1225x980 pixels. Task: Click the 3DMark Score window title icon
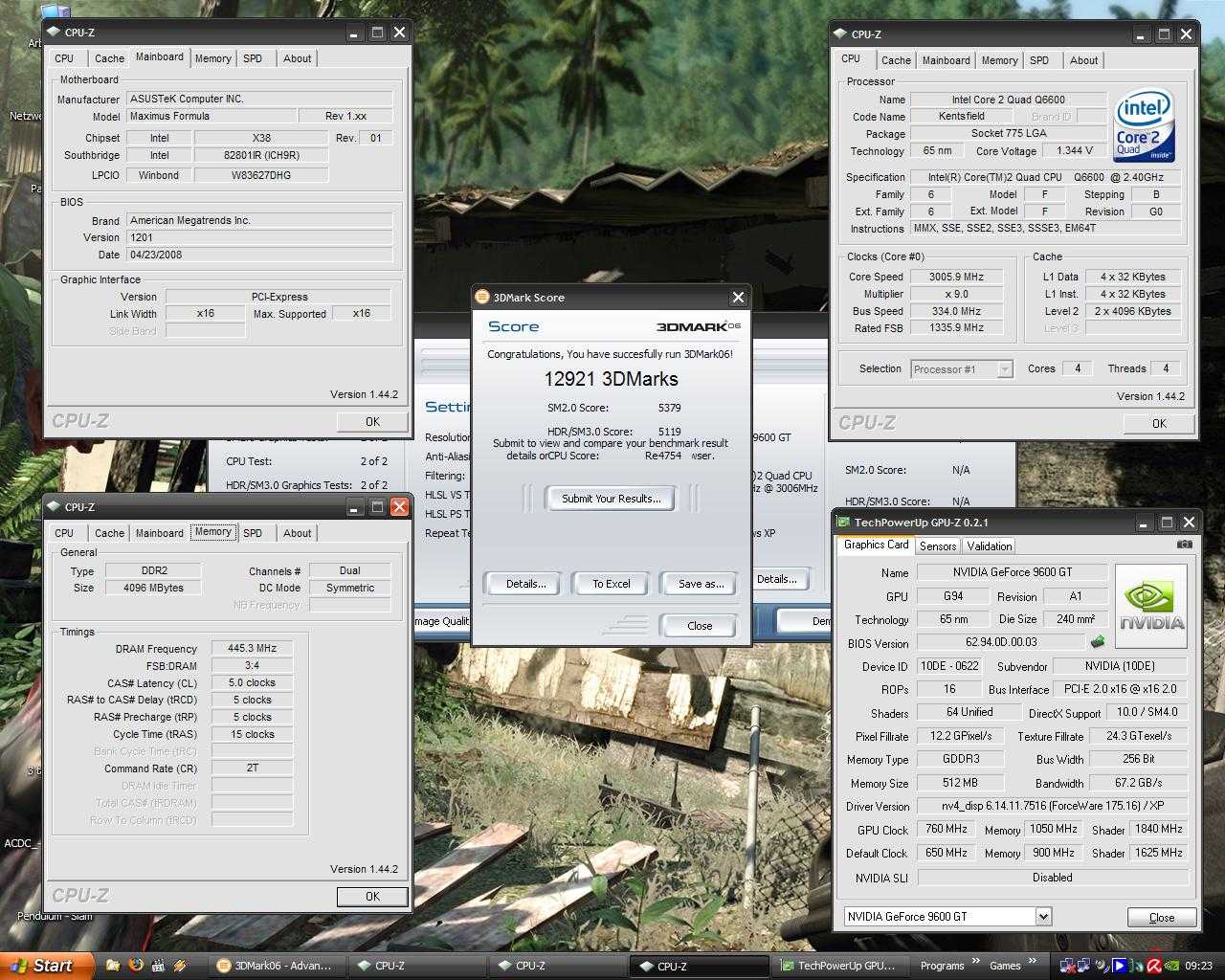click(x=482, y=298)
